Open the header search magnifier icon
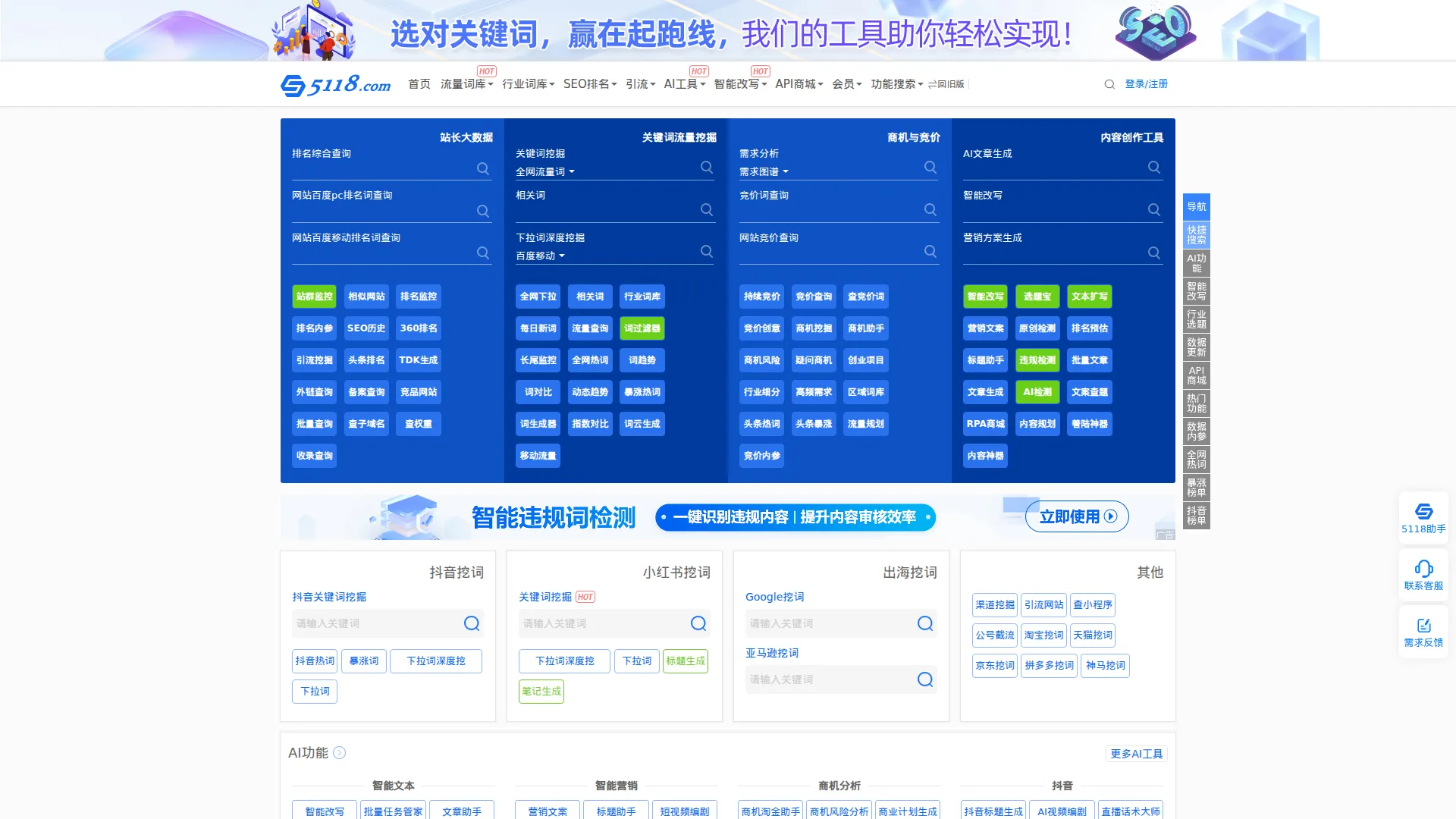This screenshot has width=1456, height=819. pos(1109,84)
